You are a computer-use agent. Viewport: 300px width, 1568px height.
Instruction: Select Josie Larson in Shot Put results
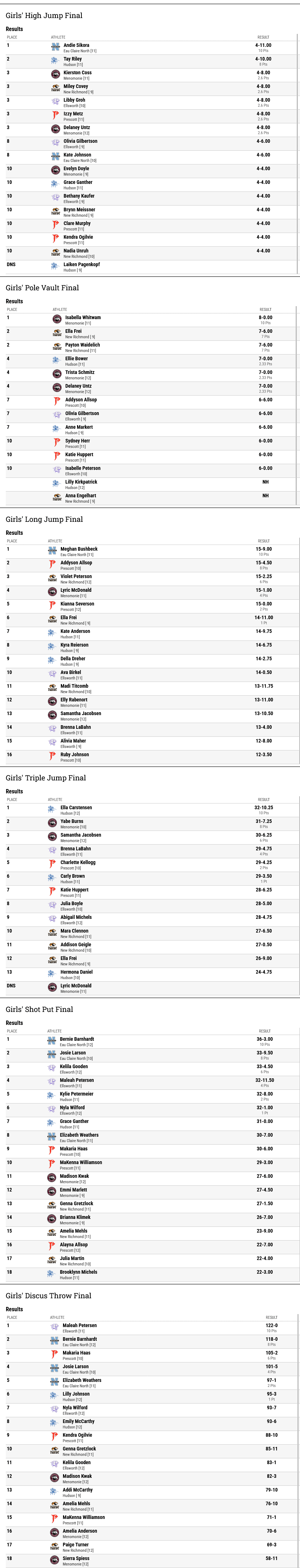[x=73, y=1052]
